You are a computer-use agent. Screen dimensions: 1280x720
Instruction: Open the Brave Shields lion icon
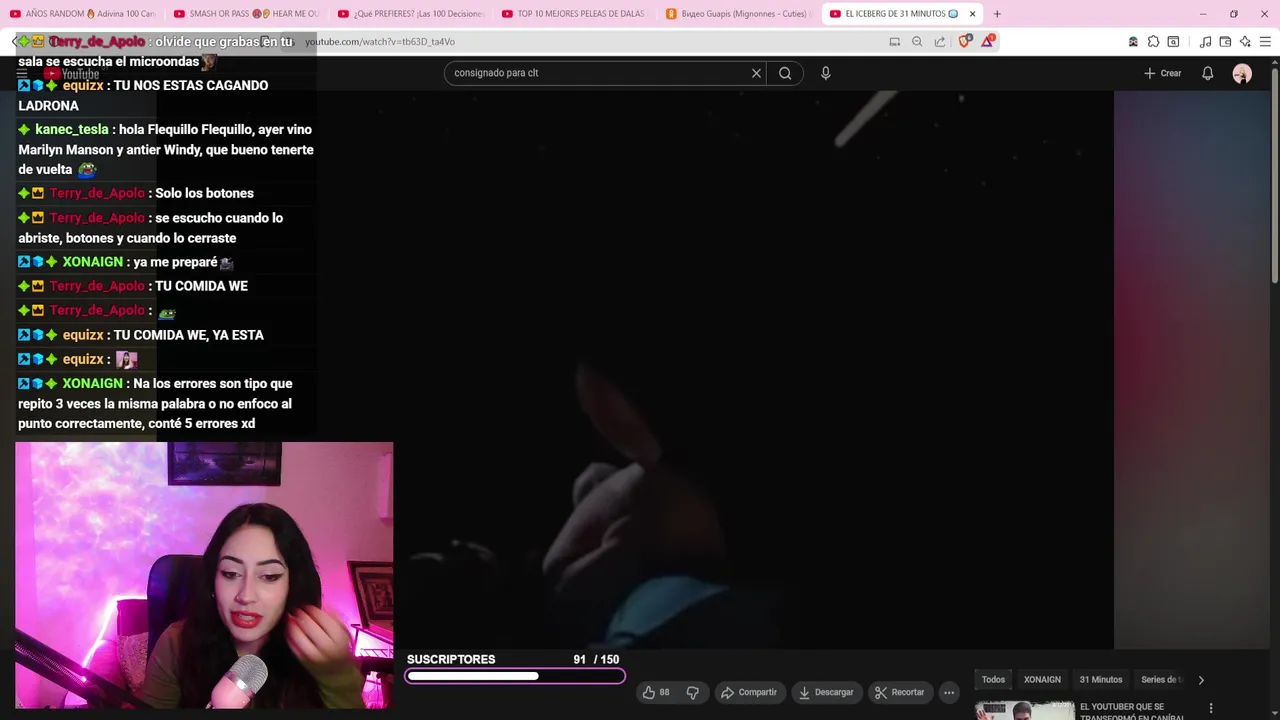964,41
